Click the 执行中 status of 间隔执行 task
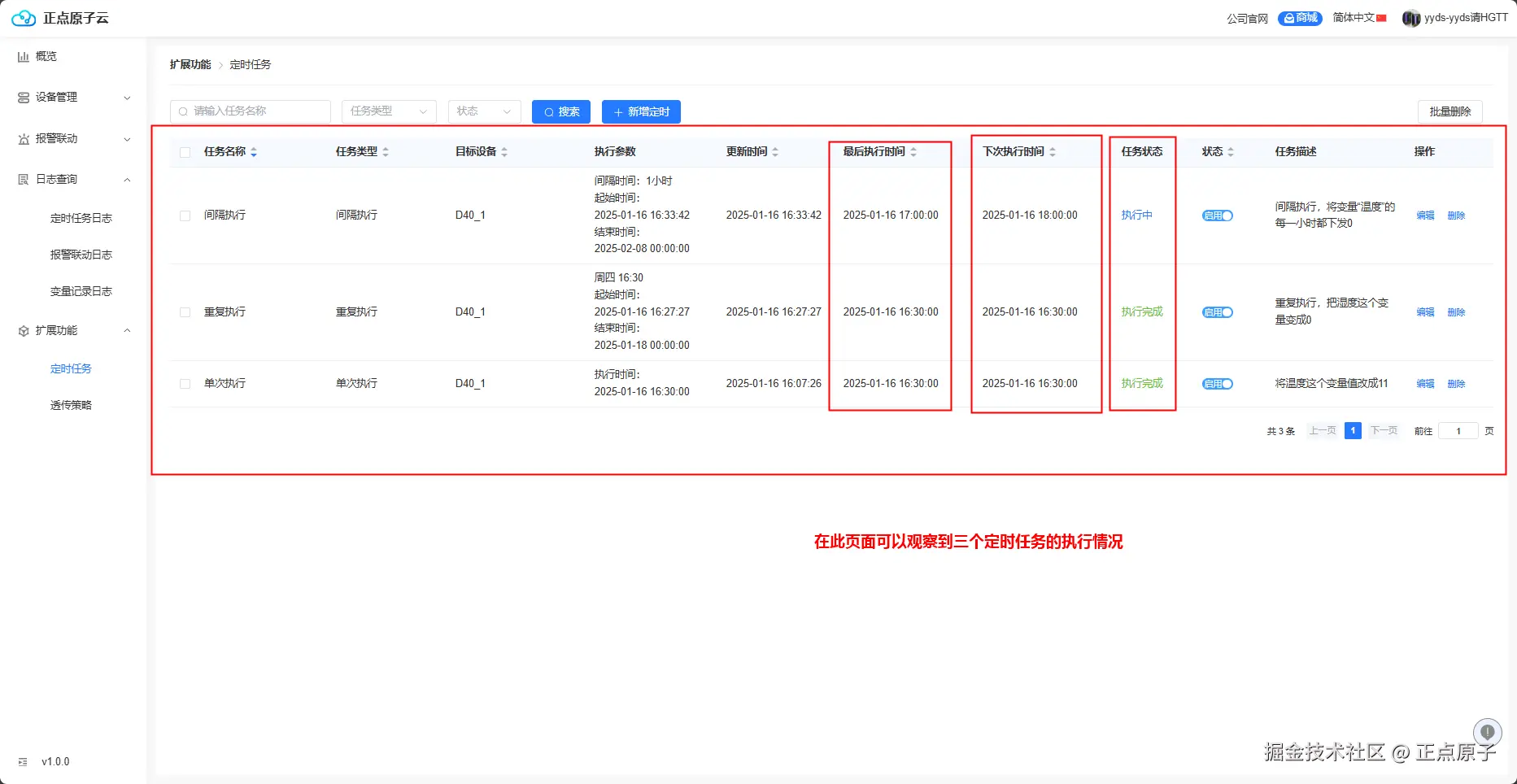 [x=1136, y=216]
